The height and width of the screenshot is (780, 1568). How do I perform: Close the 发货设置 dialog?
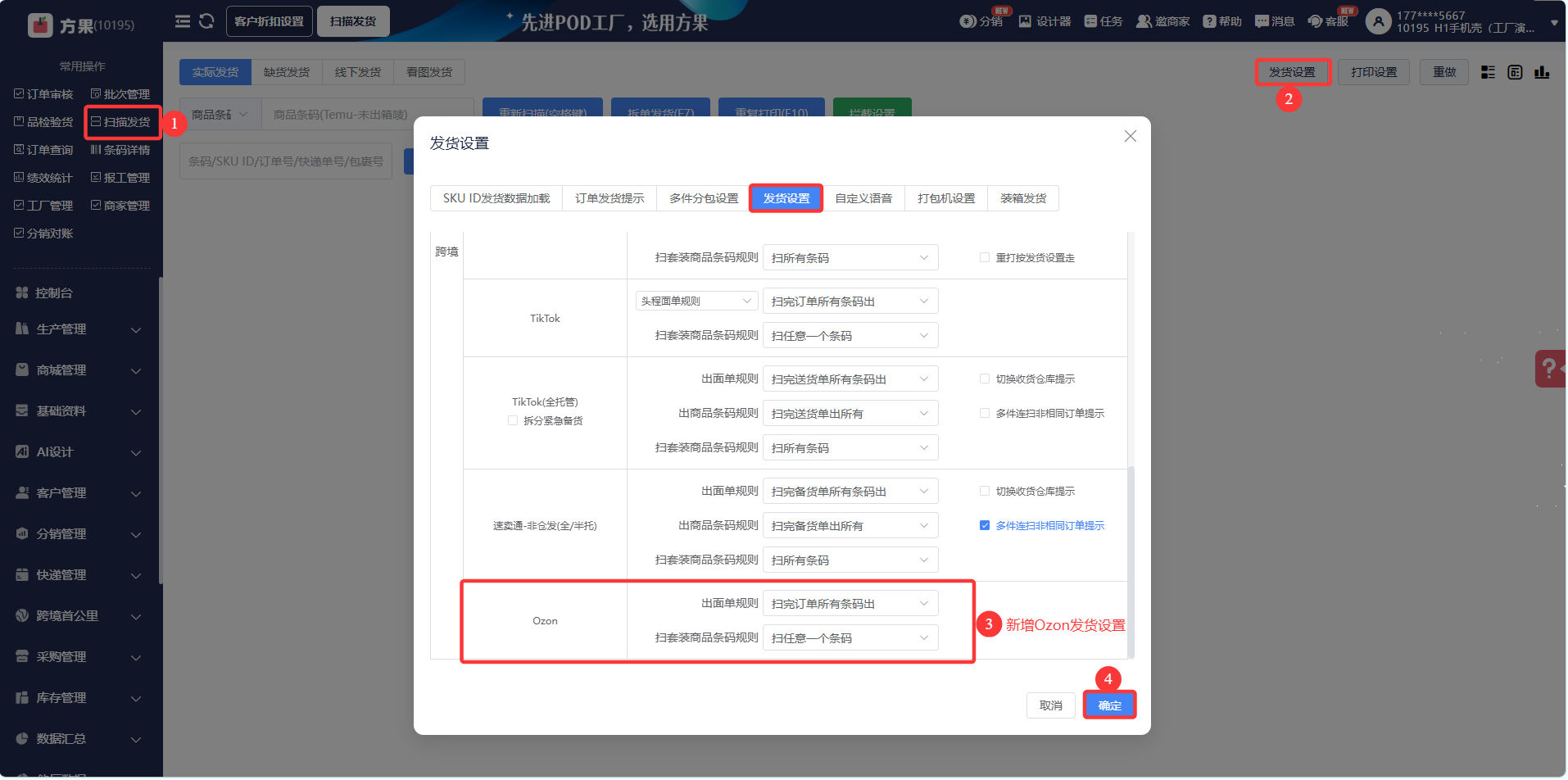[1131, 136]
